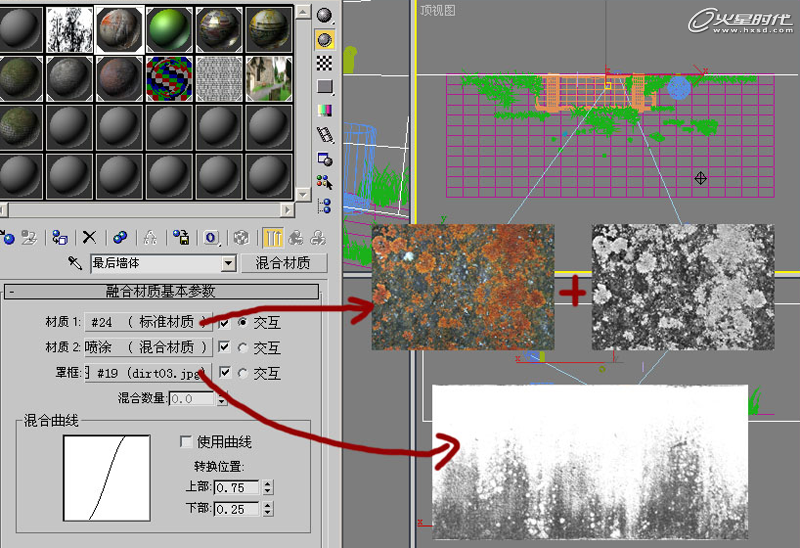
Task: Click the Get Material icon
Action: tap(8, 237)
